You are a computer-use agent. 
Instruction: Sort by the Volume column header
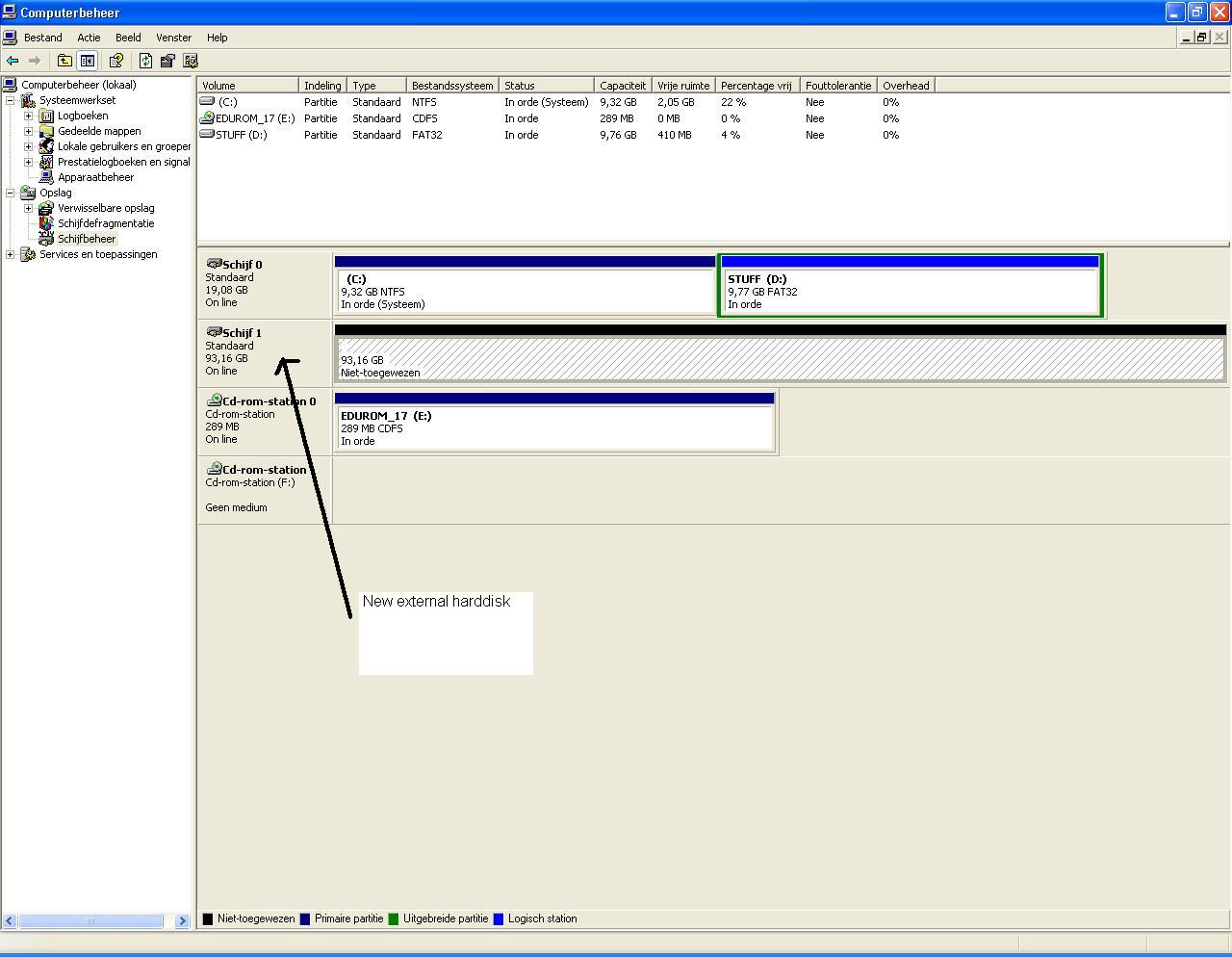pyautogui.click(x=248, y=85)
